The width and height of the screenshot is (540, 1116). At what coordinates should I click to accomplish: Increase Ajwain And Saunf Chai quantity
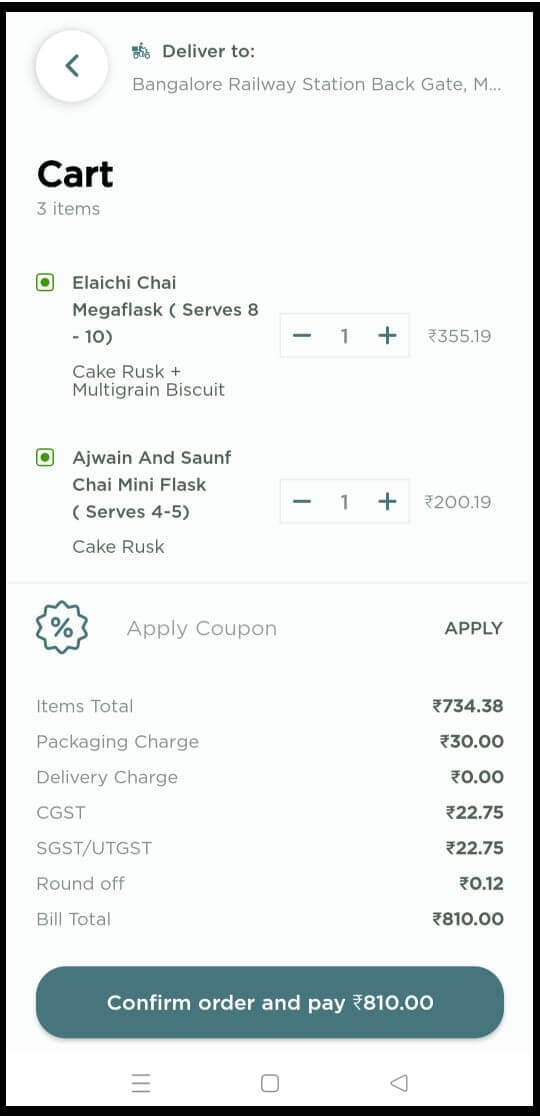(x=387, y=502)
